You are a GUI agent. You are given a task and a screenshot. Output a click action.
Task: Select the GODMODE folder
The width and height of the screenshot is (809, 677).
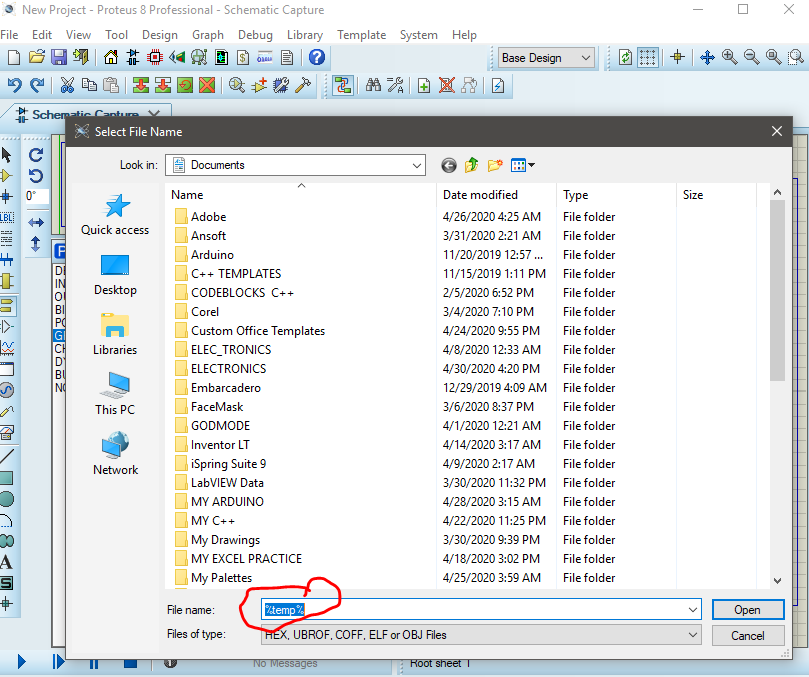tap(220, 426)
